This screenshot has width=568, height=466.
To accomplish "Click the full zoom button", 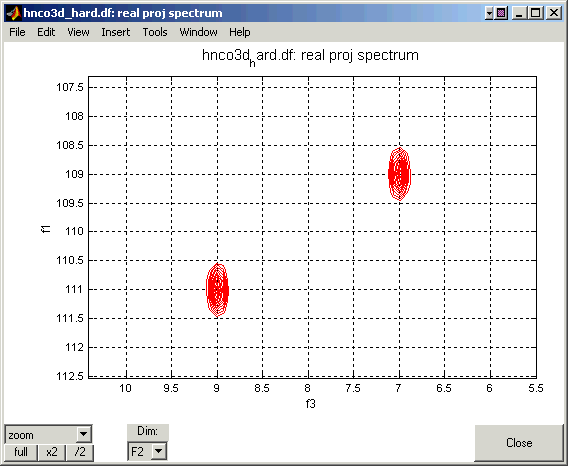I will pyautogui.click(x=21, y=452).
